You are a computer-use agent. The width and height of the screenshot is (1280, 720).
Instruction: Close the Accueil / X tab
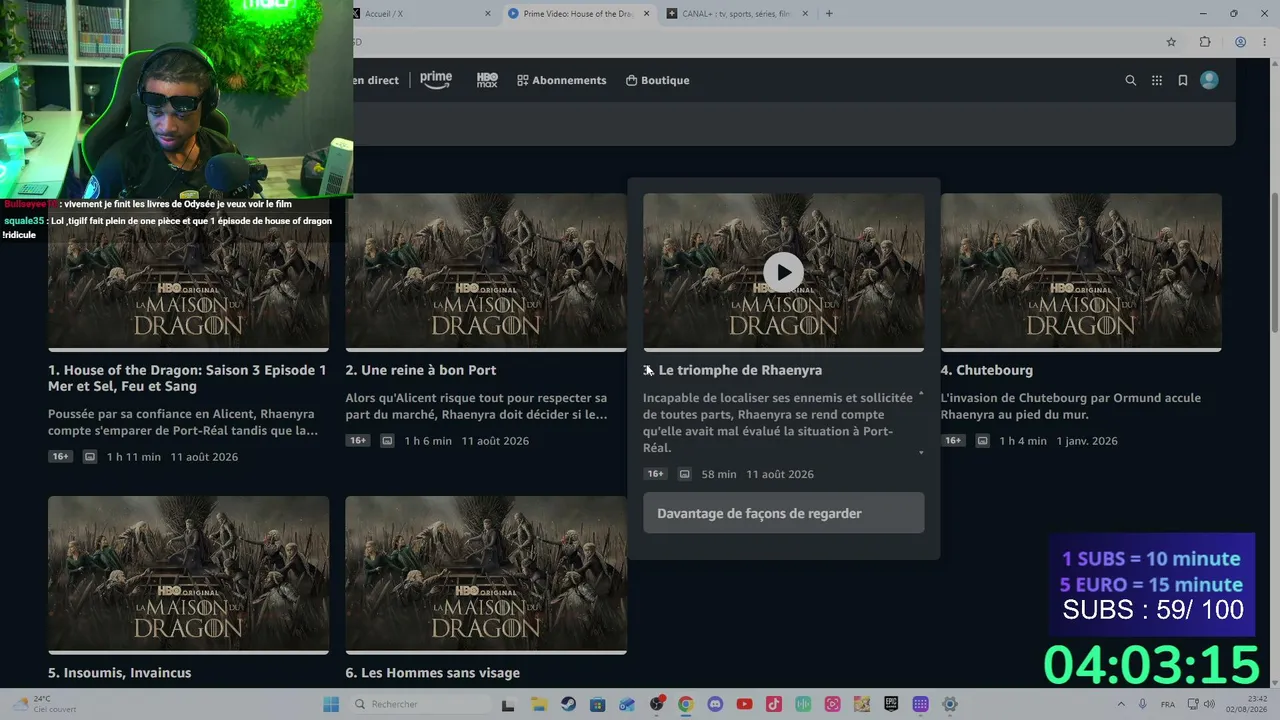pos(488,14)
